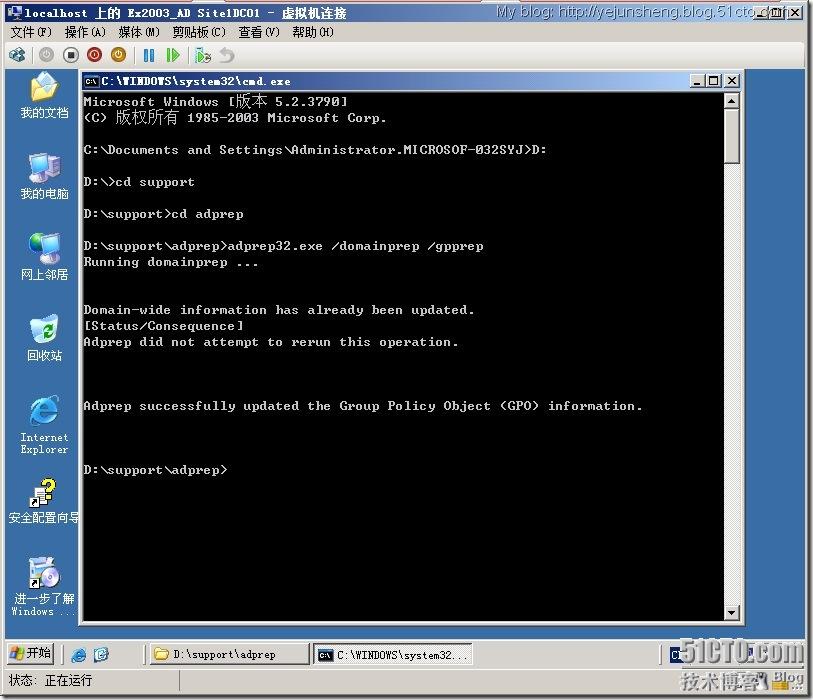Click the 'Running domainprep ...' output line
Viewport: 813px width, 700px height.
[x=171, y=262]
